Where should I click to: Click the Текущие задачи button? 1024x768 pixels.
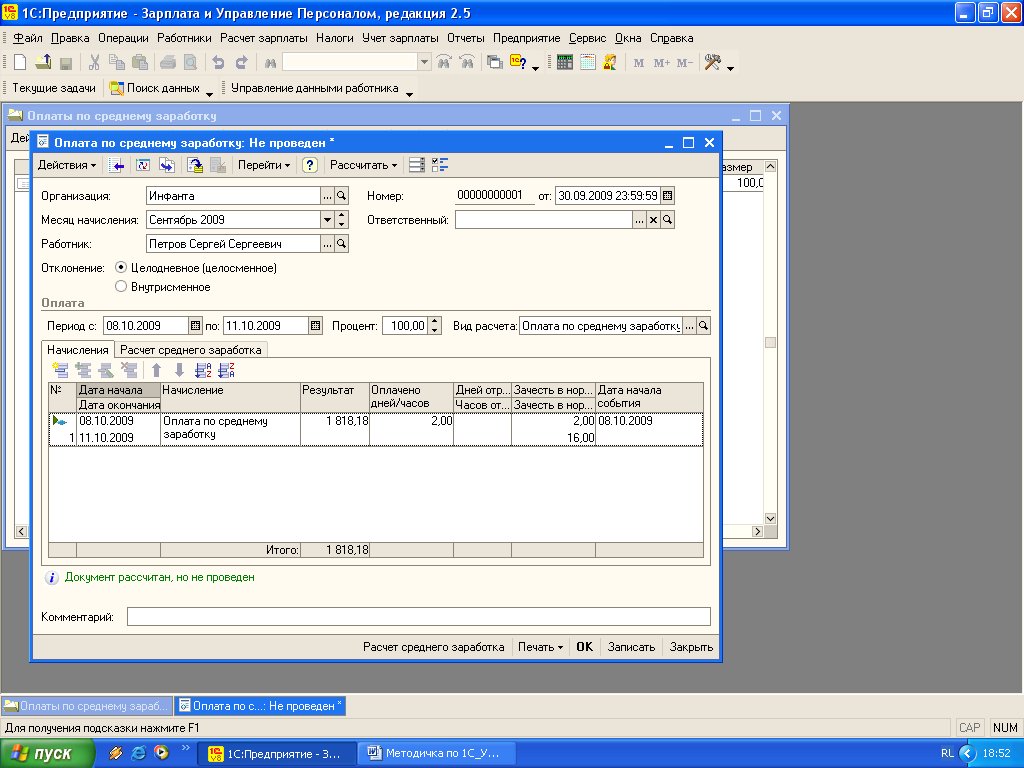pyautogui.click(x=54, y=88)
